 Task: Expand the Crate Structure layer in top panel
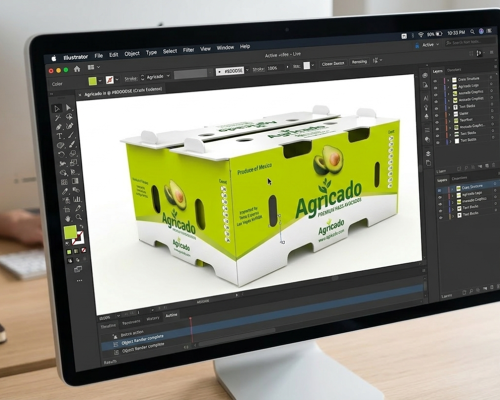449,80
